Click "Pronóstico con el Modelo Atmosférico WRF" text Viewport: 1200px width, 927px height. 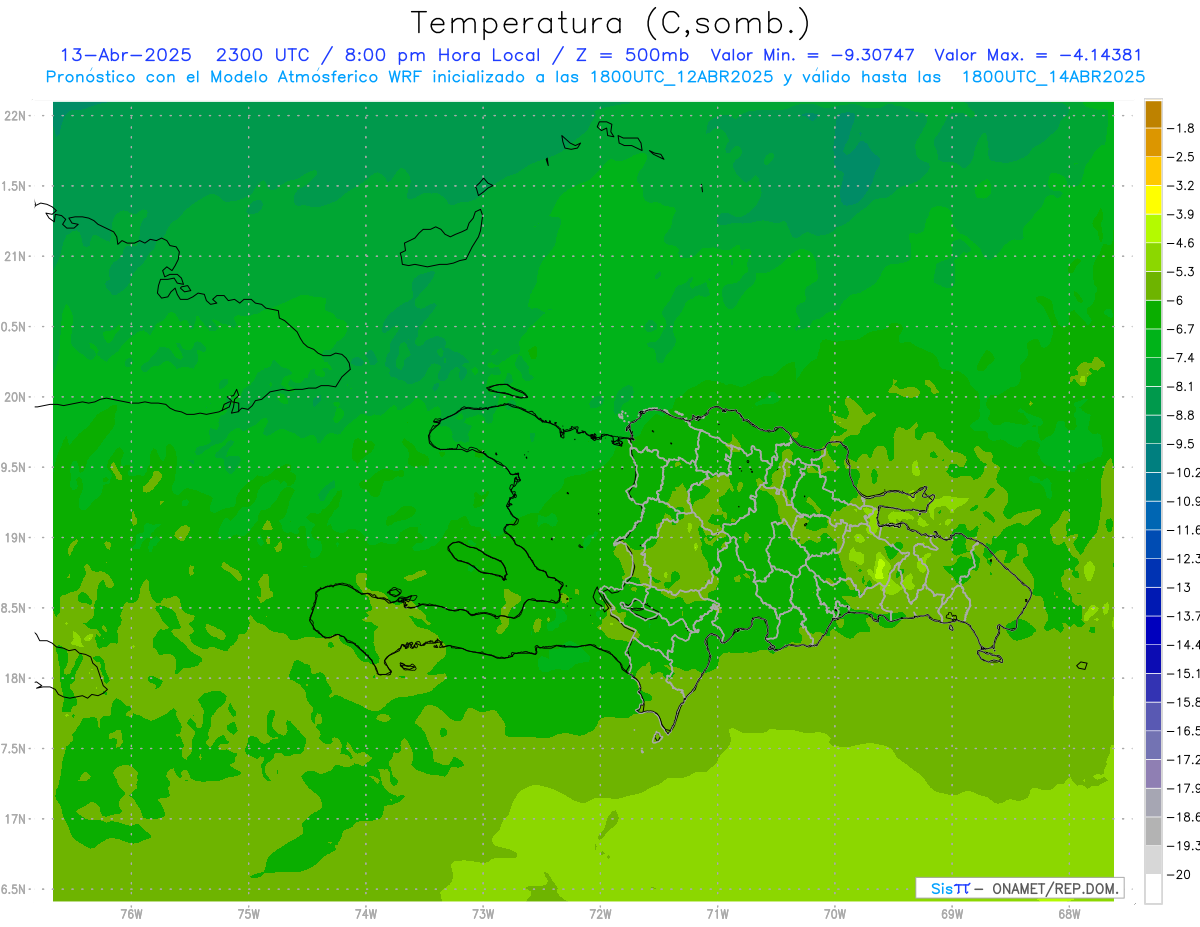[234, 77]
